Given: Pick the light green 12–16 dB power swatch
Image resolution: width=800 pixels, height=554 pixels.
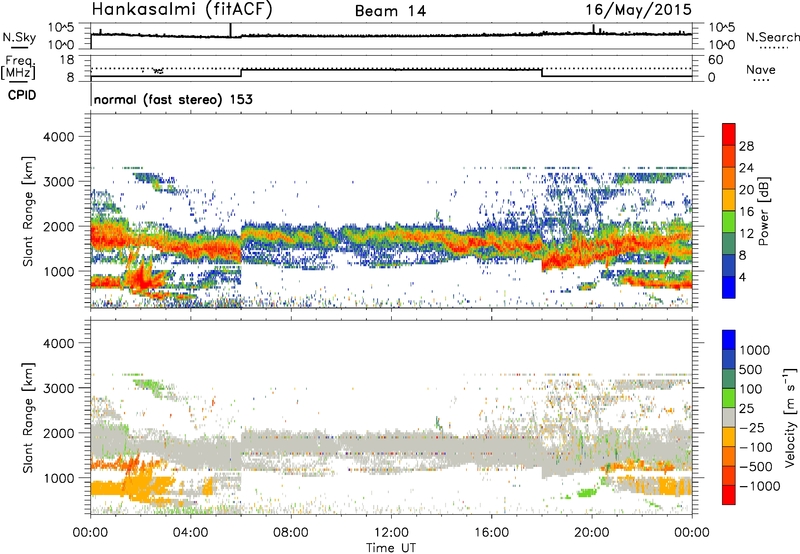Looking at the screenshot, I should [x=729, y=222].
